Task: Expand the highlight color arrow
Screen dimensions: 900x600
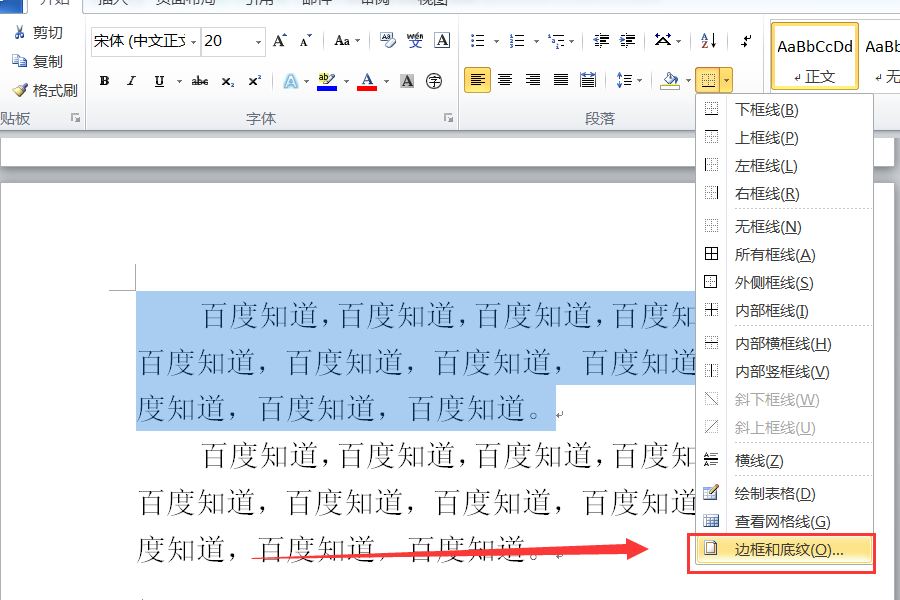Action: click(x=346, y=82)
